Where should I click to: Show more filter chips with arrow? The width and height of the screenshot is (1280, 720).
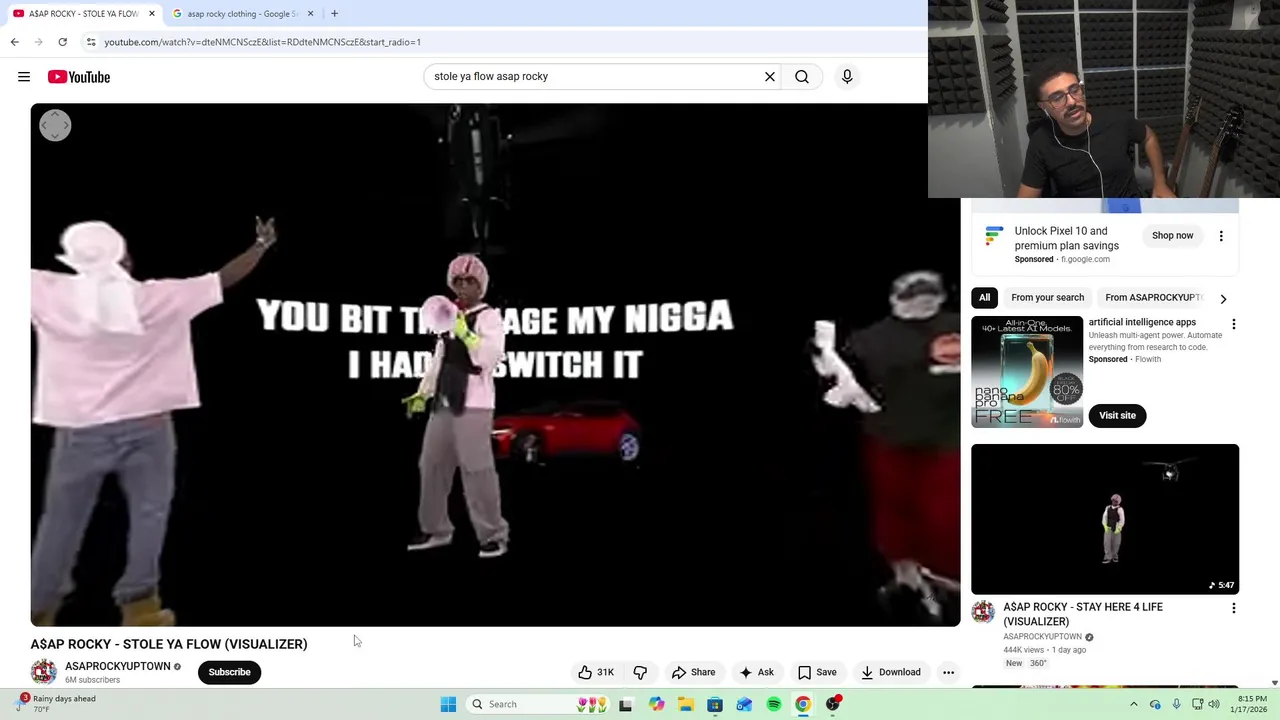pyautogui.click(x=1223, y=298)
